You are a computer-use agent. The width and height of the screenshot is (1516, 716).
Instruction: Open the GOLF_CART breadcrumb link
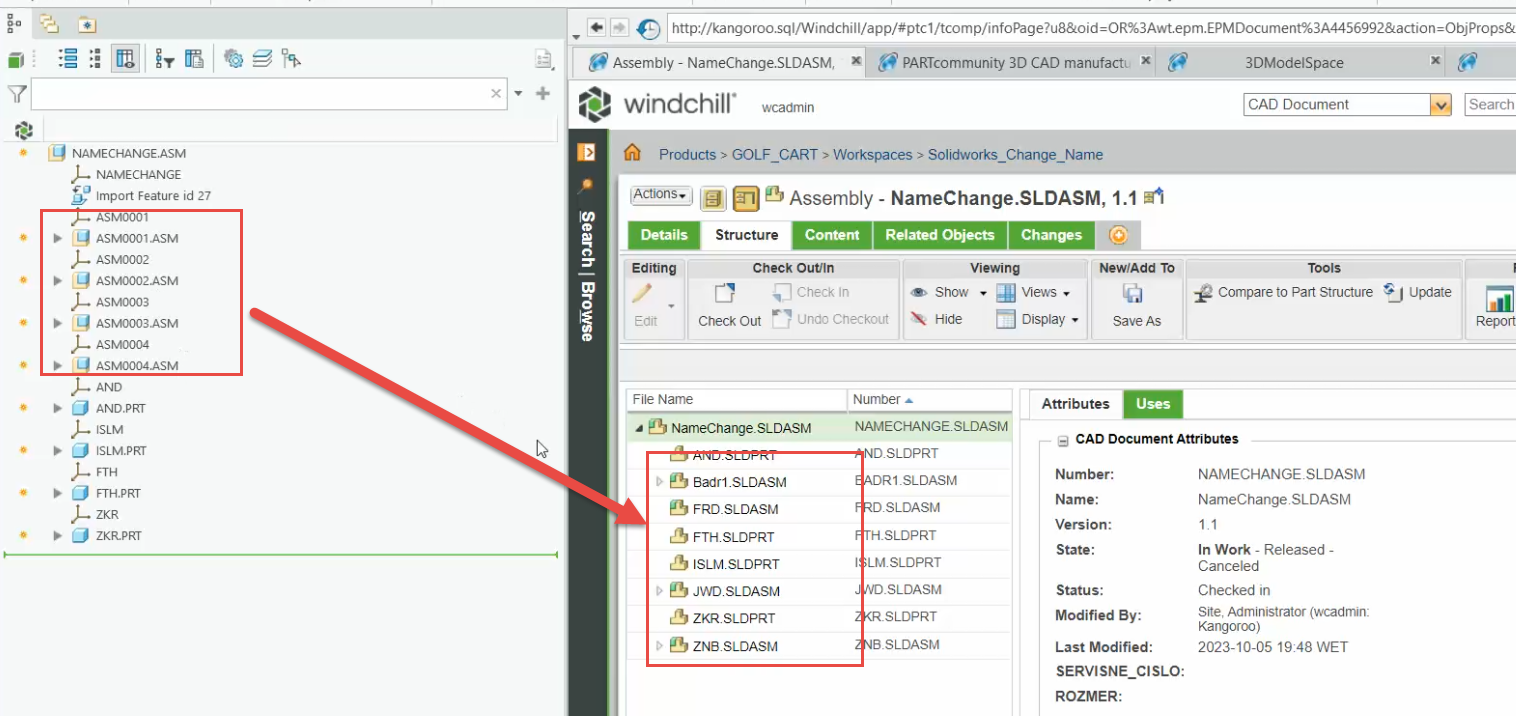[x=774, y=155]
